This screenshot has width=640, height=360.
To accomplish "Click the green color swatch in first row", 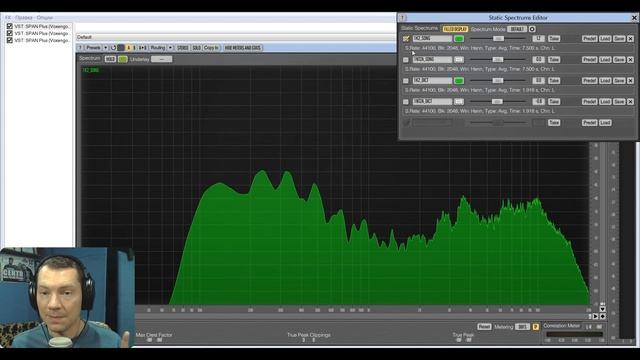I will point(459,39).
